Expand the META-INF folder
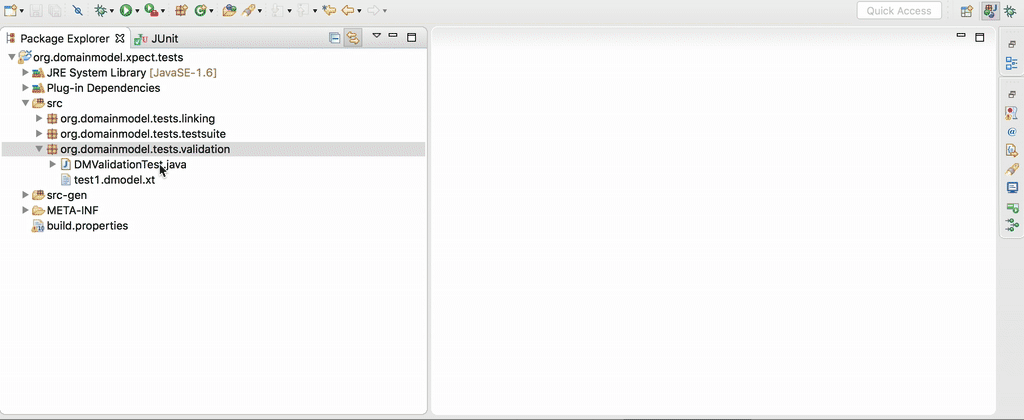Screen dimensions: 1024x420 [x=25, y=210]
